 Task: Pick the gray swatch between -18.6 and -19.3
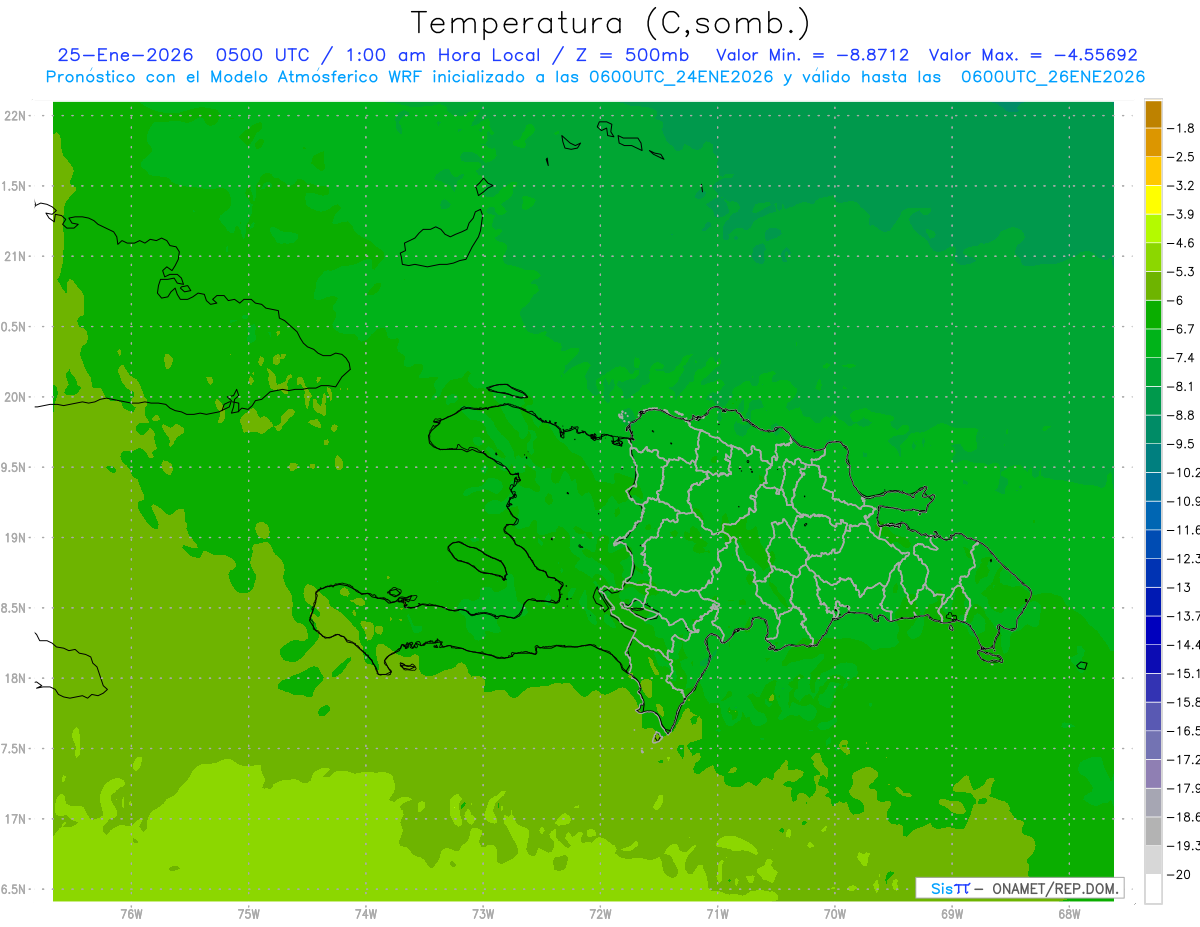1153,831
